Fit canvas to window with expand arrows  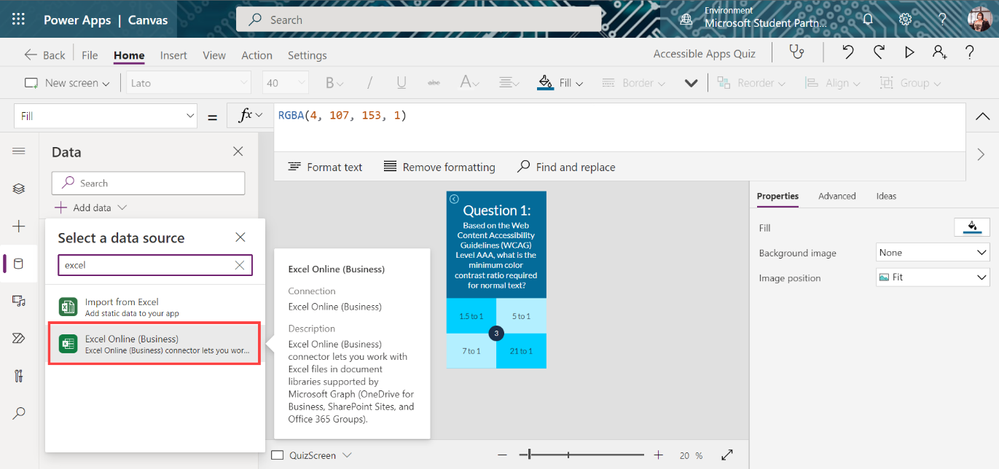point(727,456)
